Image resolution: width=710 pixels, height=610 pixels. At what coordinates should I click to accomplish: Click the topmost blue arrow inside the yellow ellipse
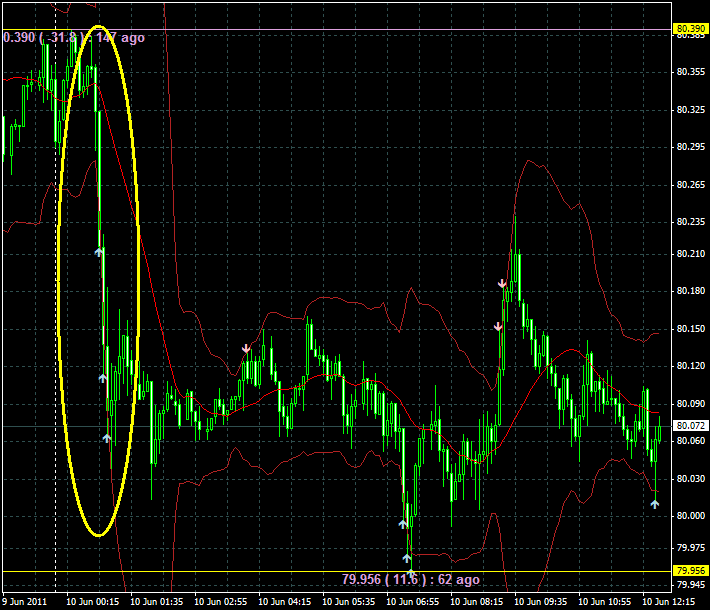(x=99, y=252)
